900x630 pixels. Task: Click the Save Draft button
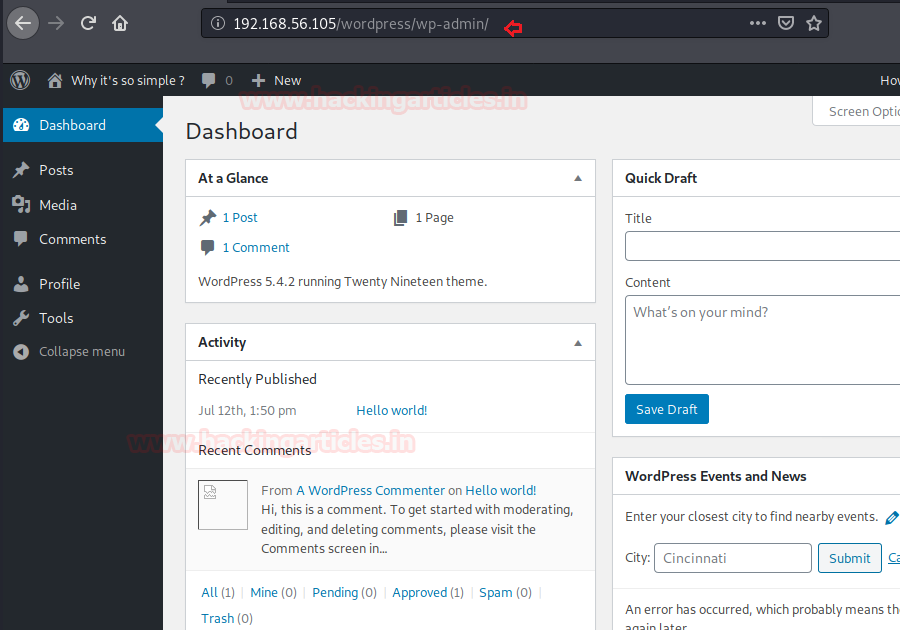tap(666, 409)
